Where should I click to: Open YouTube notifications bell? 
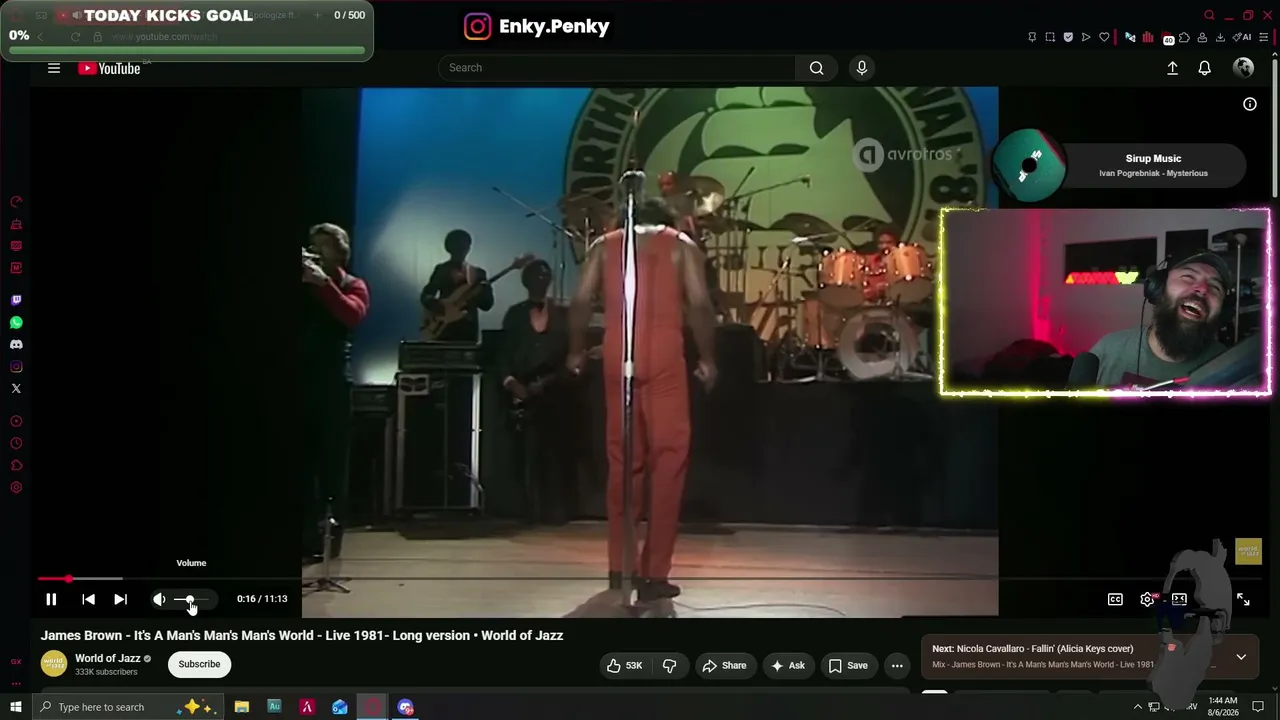pos(1205,68)
